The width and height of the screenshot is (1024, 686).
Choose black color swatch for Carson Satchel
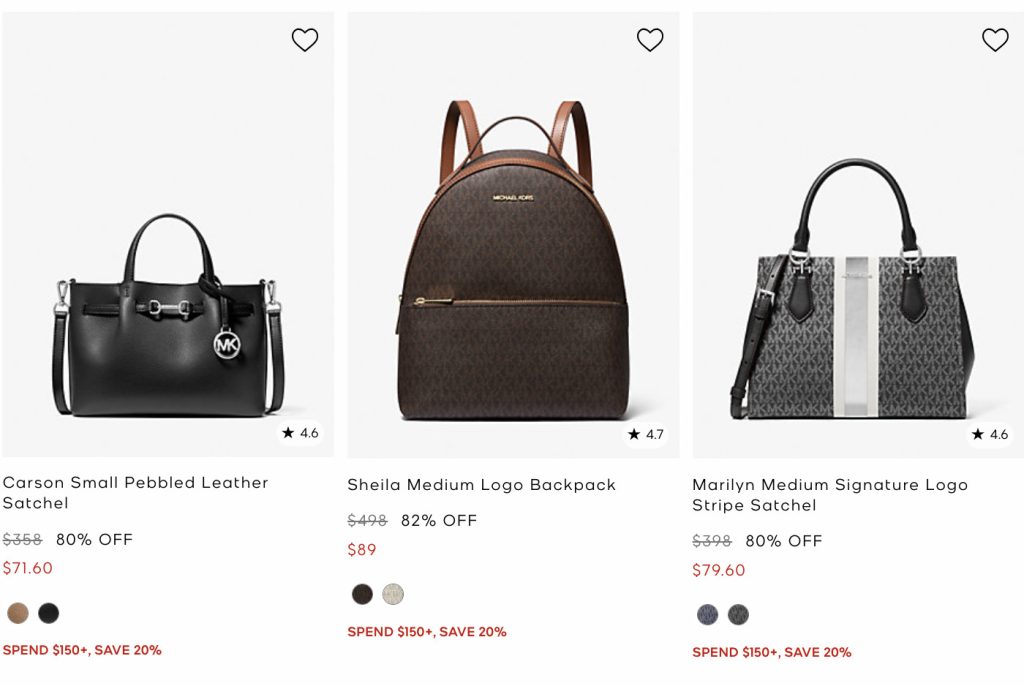tap(49, 613)
